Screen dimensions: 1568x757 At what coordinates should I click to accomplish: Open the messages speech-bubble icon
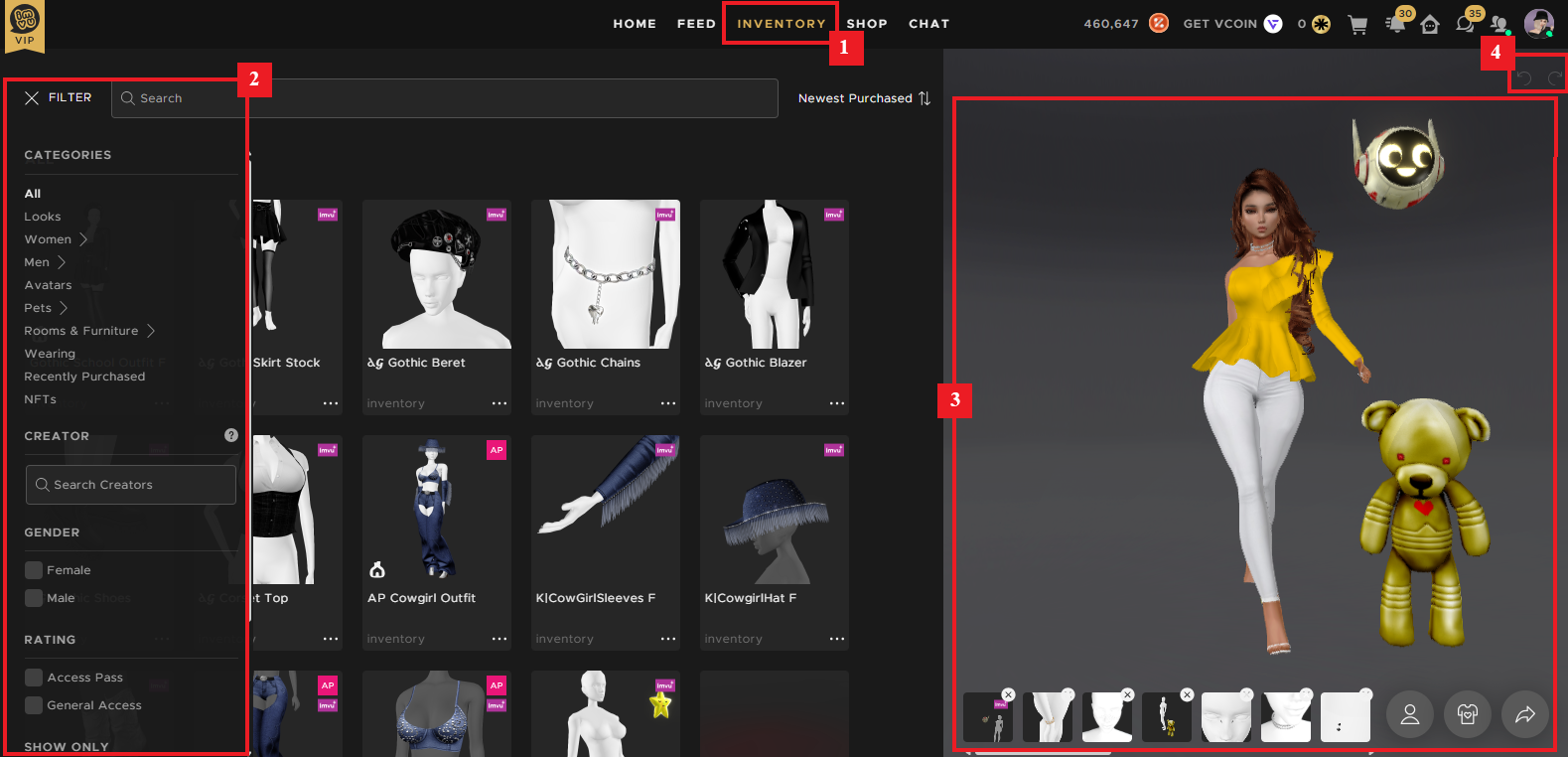(1465, 24)
